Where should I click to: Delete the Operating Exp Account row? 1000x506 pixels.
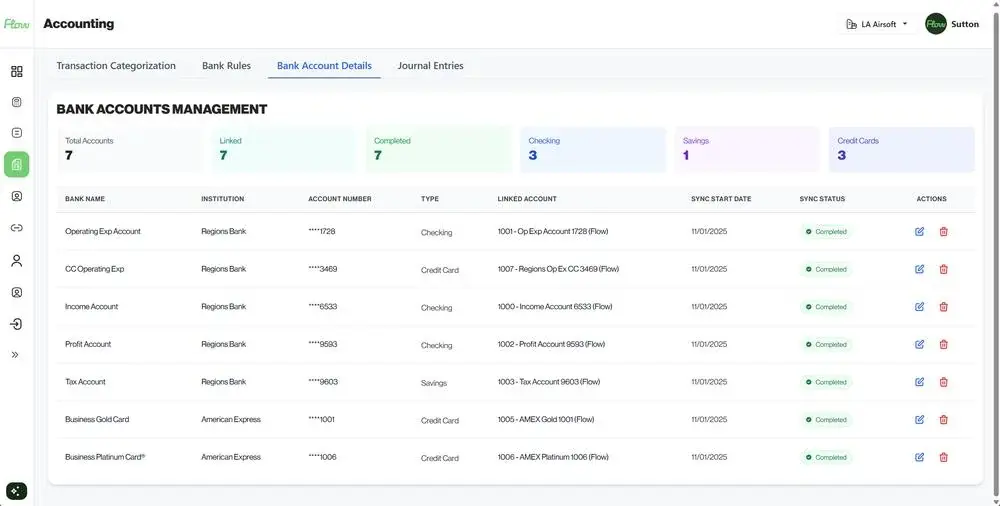943,232
